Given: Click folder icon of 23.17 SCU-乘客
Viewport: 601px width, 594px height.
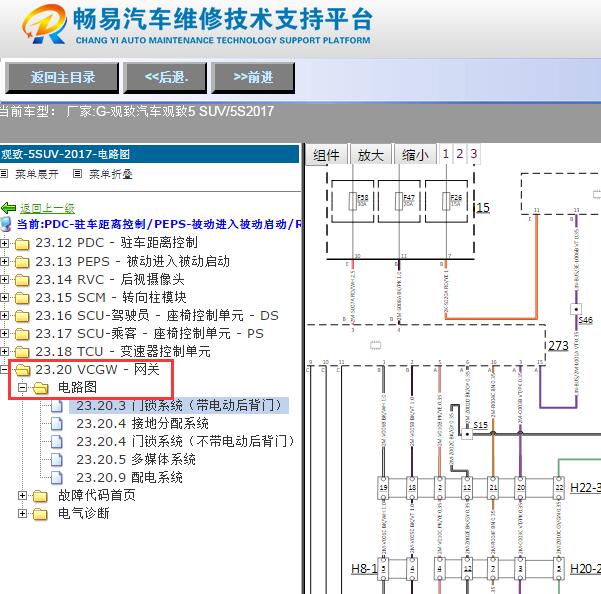Looking at the screenshot, I should (x=22, y=334).
